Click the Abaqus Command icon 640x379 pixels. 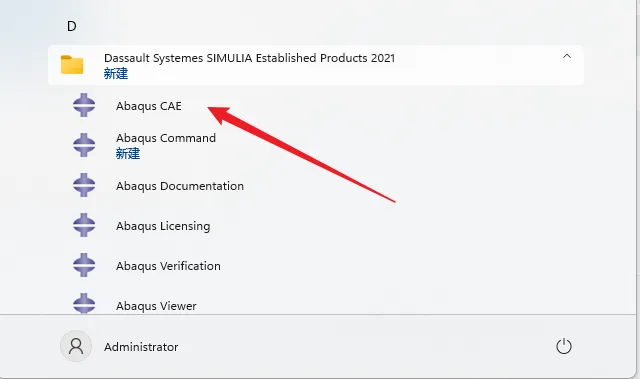pos(84,145)
